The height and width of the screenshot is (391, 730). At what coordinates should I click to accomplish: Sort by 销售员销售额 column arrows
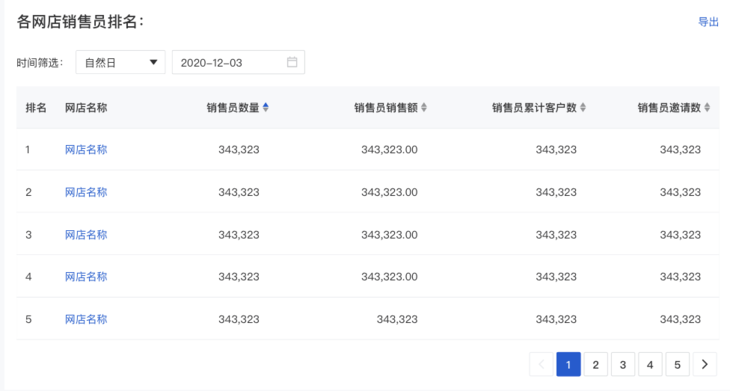point(424,108)
